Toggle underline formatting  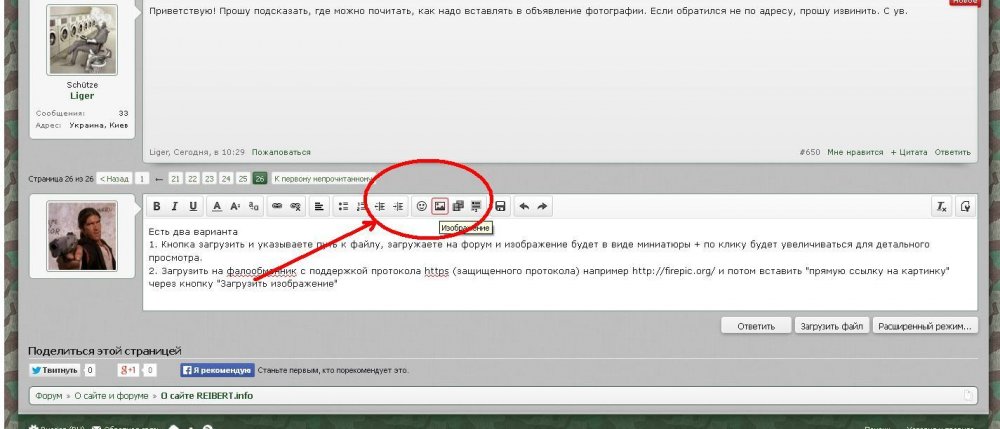click(x=193, y=206)
